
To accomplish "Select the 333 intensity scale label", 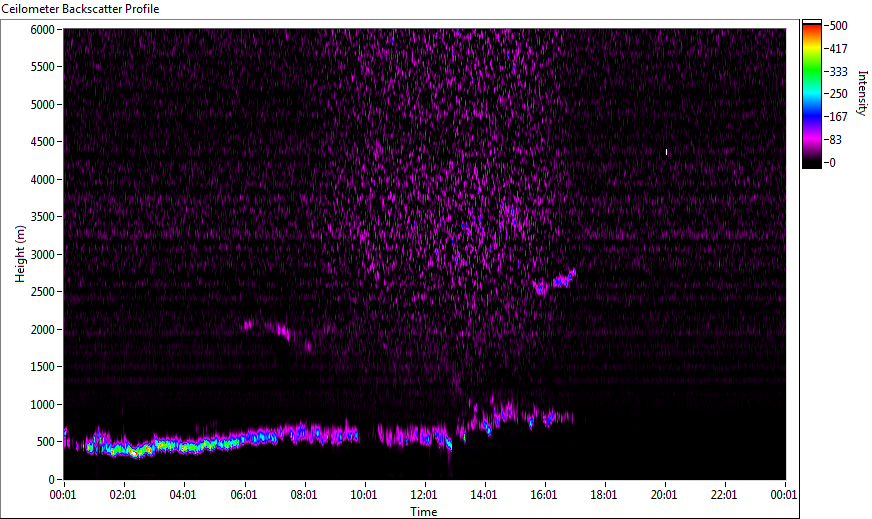I will click(x=838, y=71).
